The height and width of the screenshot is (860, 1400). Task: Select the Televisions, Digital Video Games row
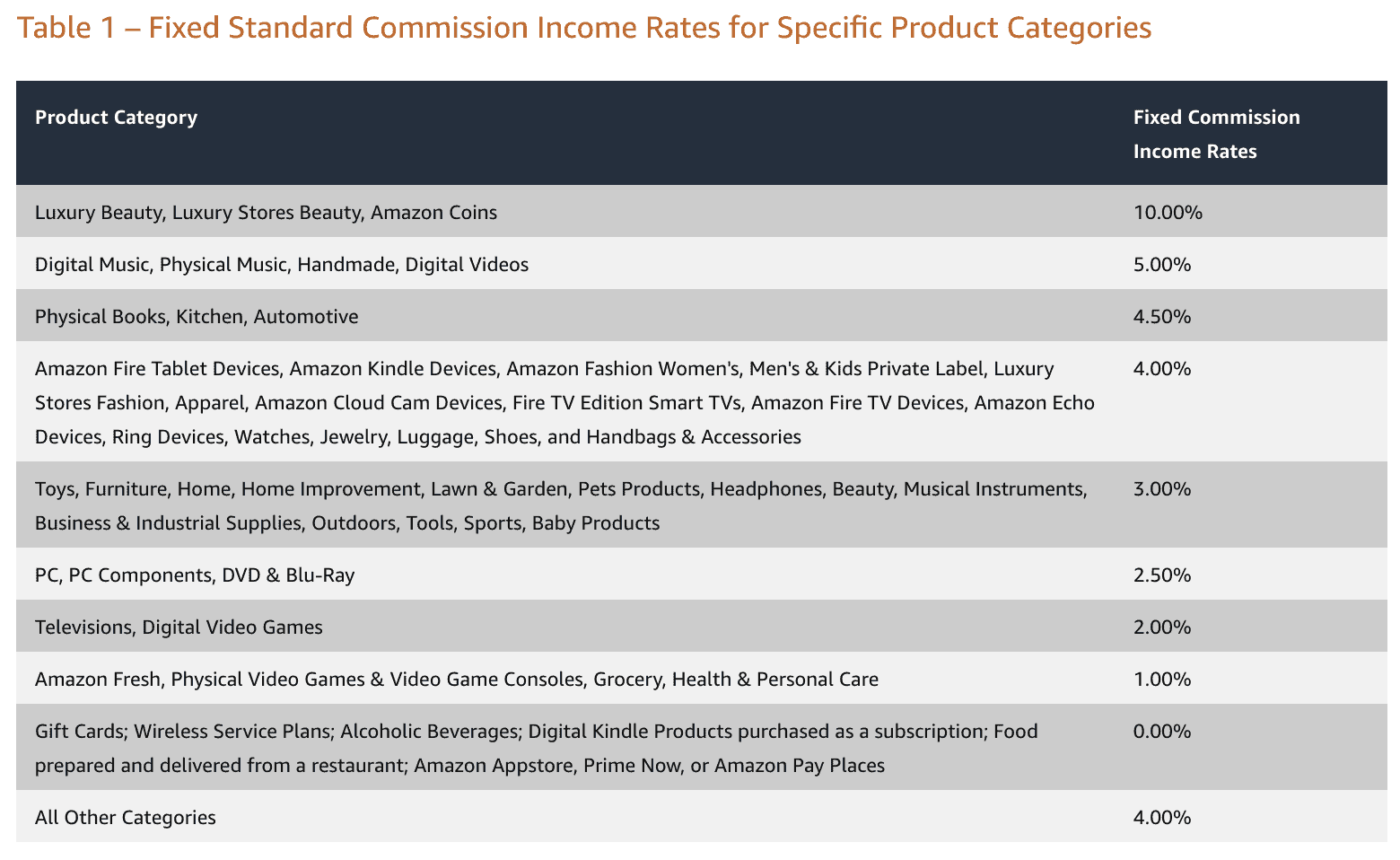179,627
